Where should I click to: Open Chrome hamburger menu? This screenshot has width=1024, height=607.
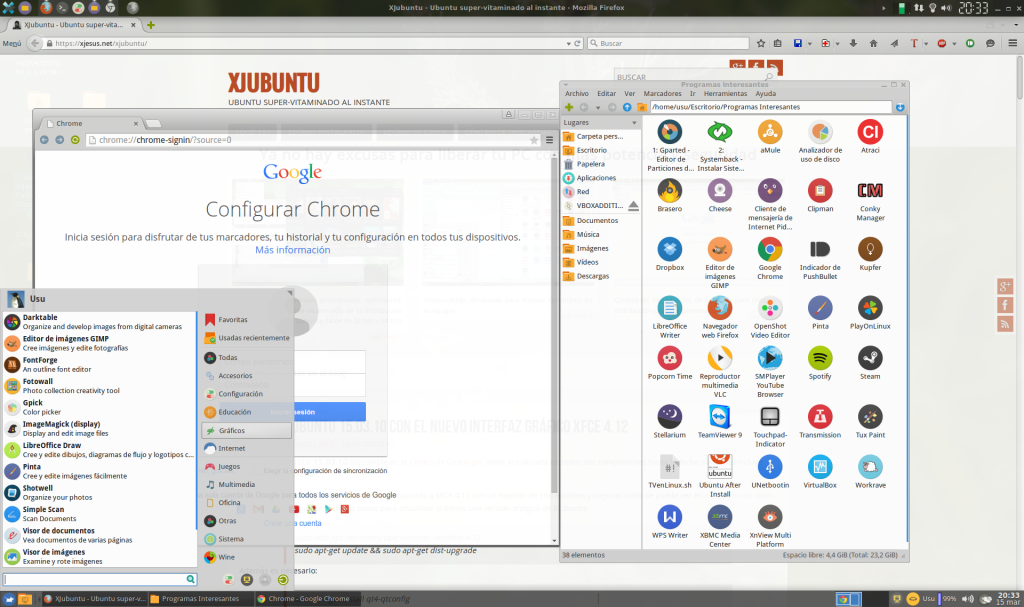click(550, 140)
